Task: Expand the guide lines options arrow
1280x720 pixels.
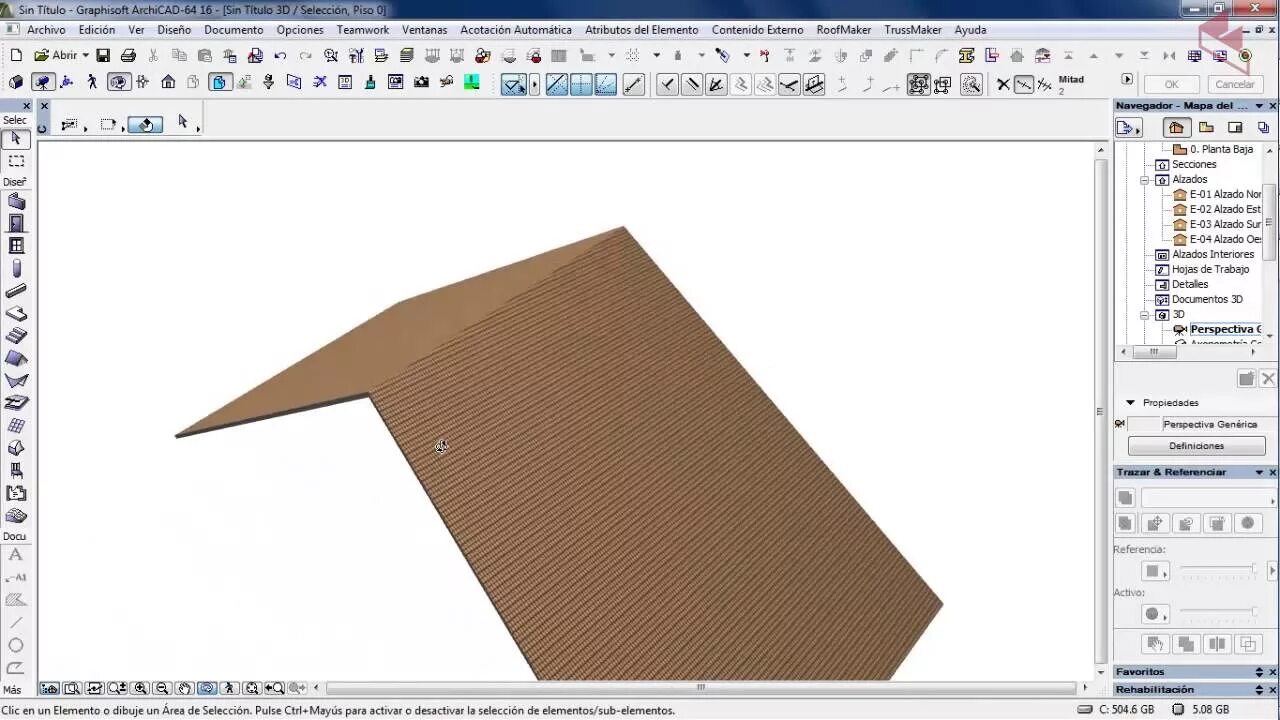Action: (x=534, y=85)
